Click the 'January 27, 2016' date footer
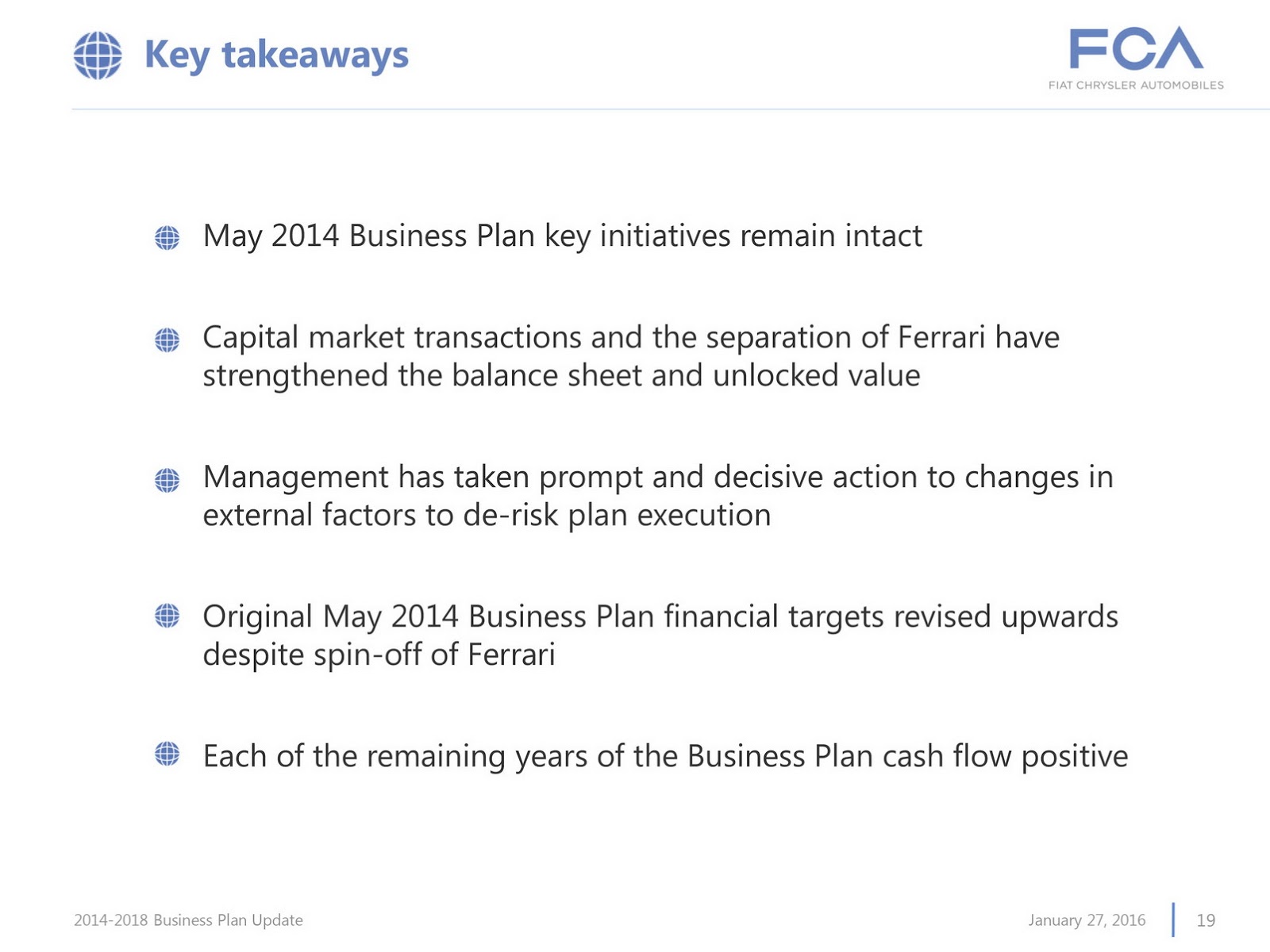Screen dimensions: 1270x952 coord(1087,920)
